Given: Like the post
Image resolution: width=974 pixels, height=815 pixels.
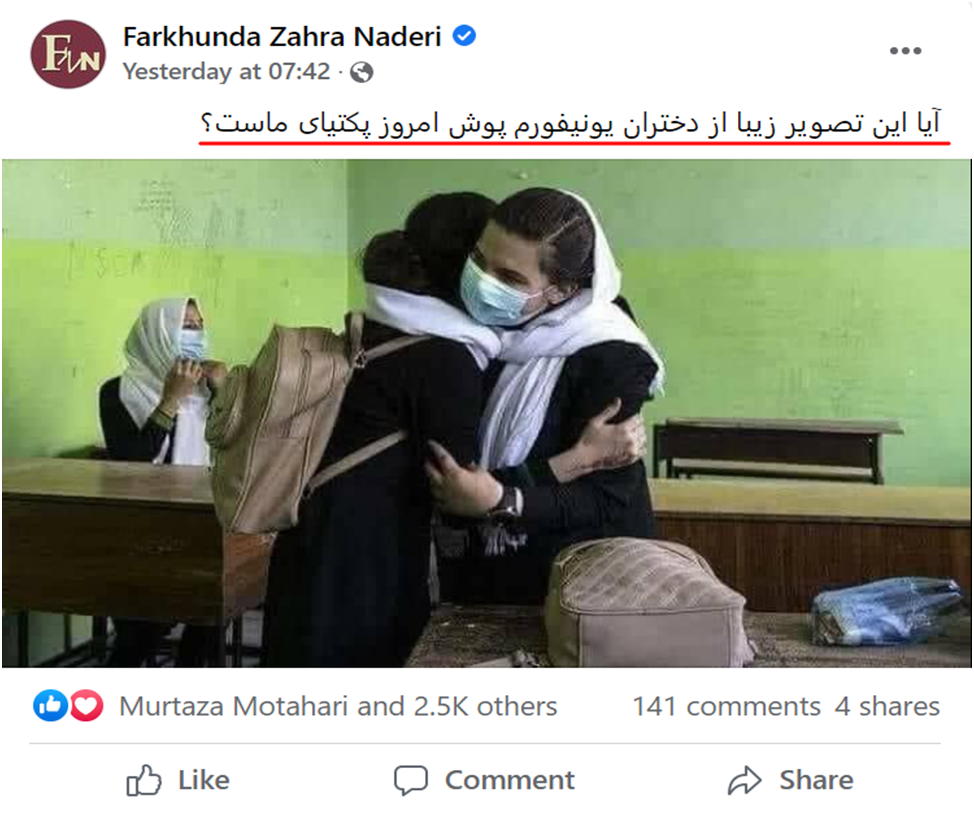Looking at the screenshot, I should (178, 780).
